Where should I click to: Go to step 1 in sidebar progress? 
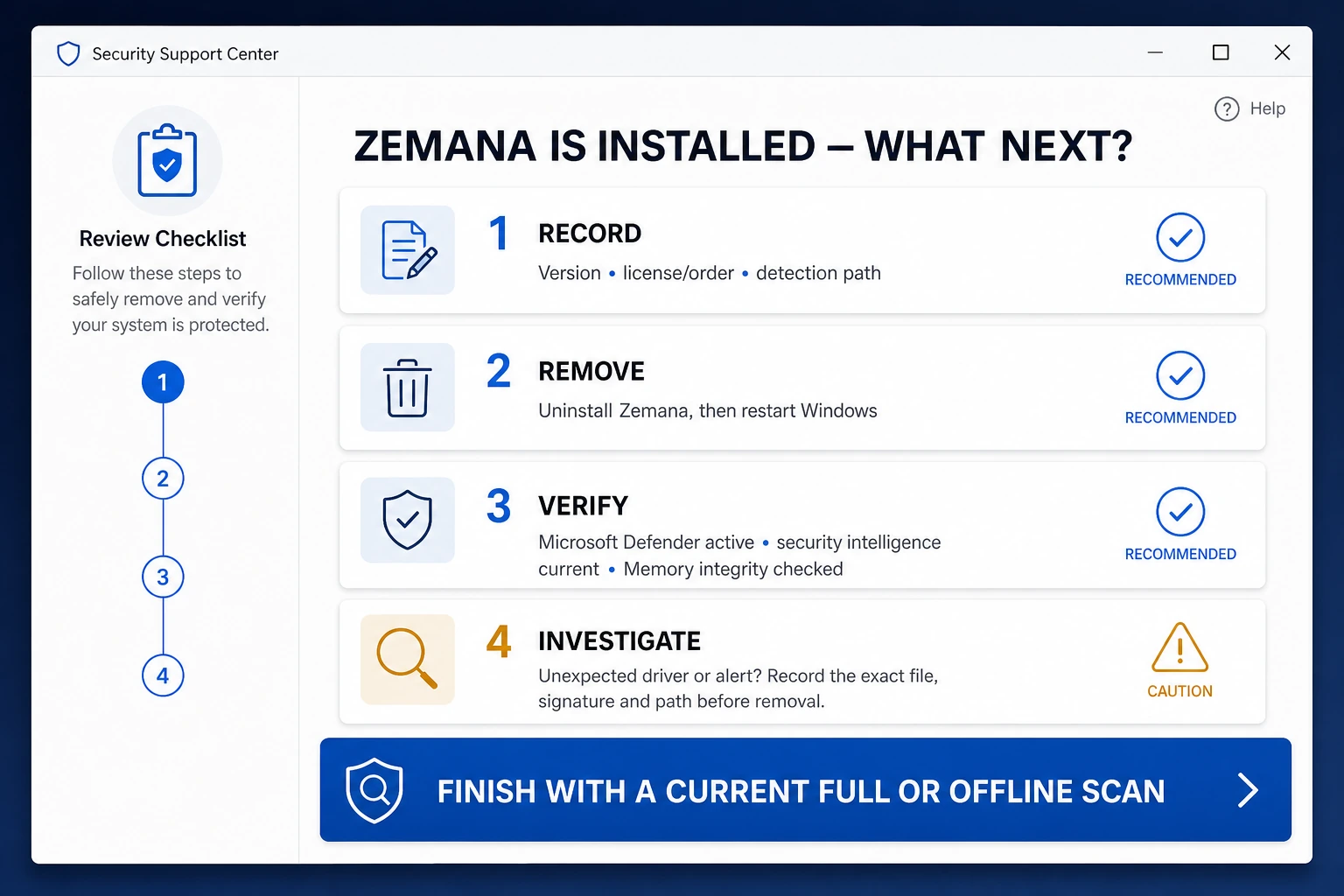(x=163, y=382)
